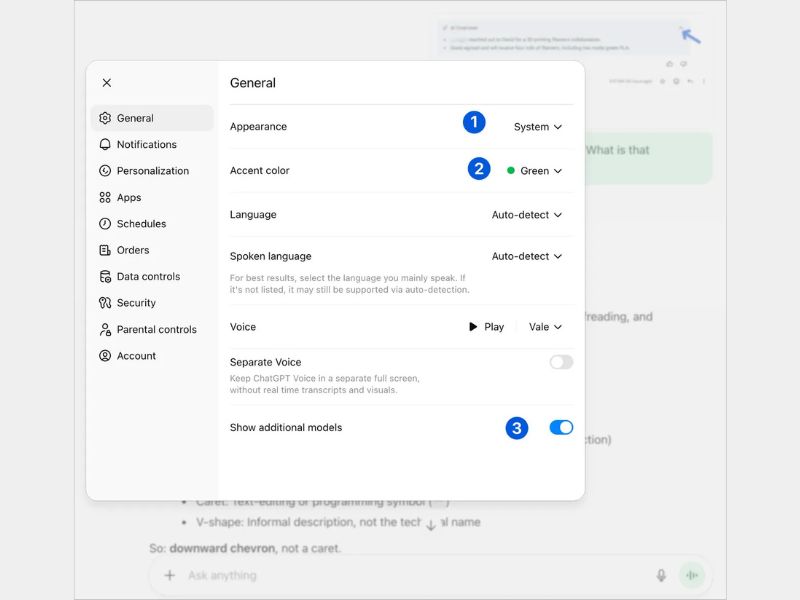The width and height of the screenshot is (800, 600).
Task: Click the Apps grid icon
Action: [105, 198]
